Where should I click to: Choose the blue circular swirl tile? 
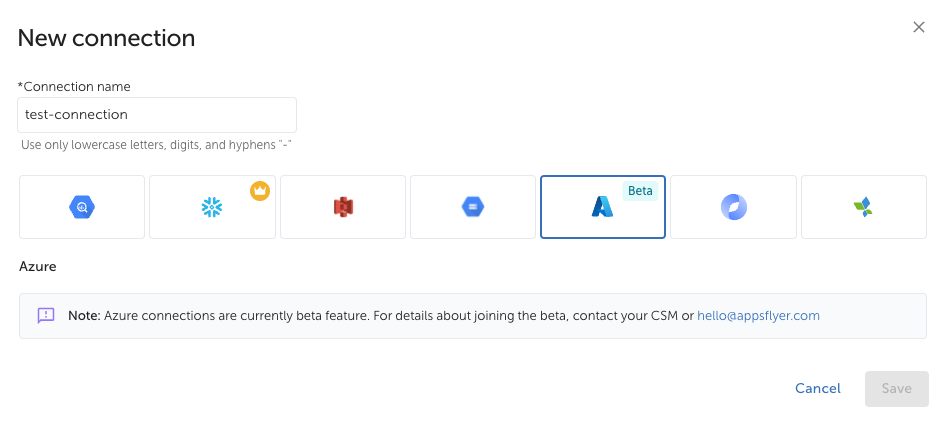pos(733,207)
